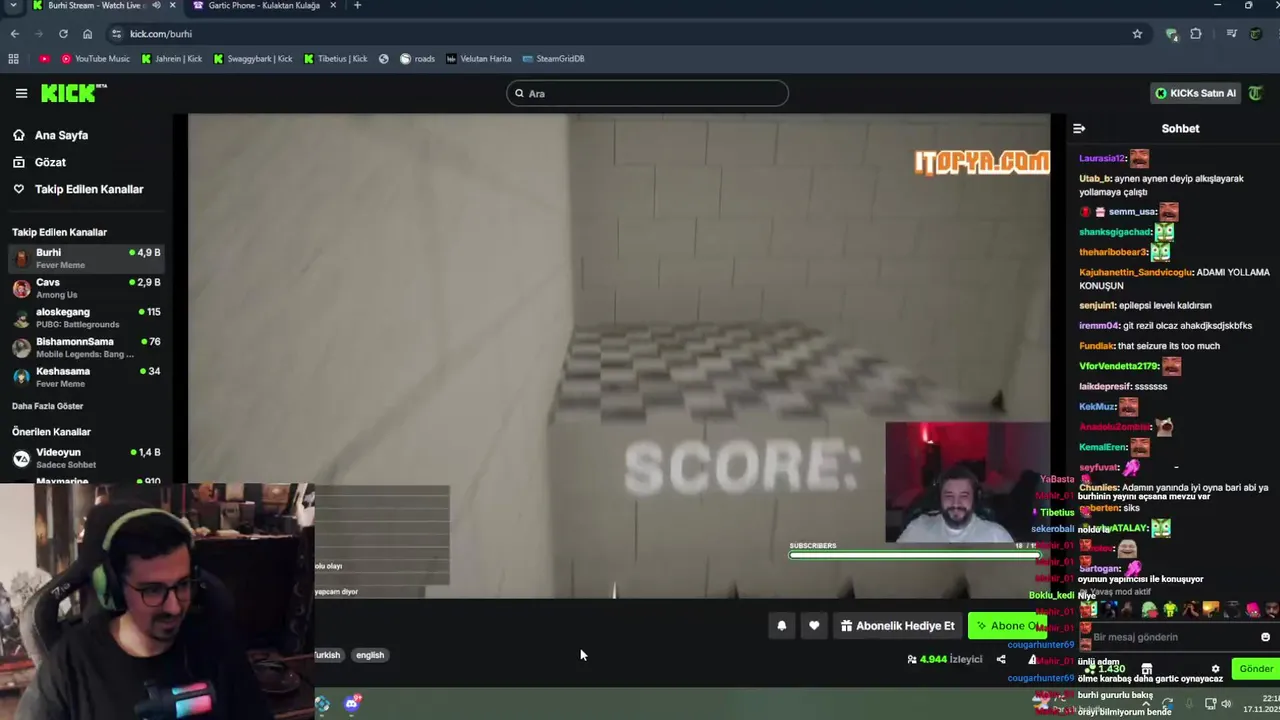Click the green Abone Ol button
This screenshot has width=1280, height=720.
pyautogui.click(x=1007, y=626)
